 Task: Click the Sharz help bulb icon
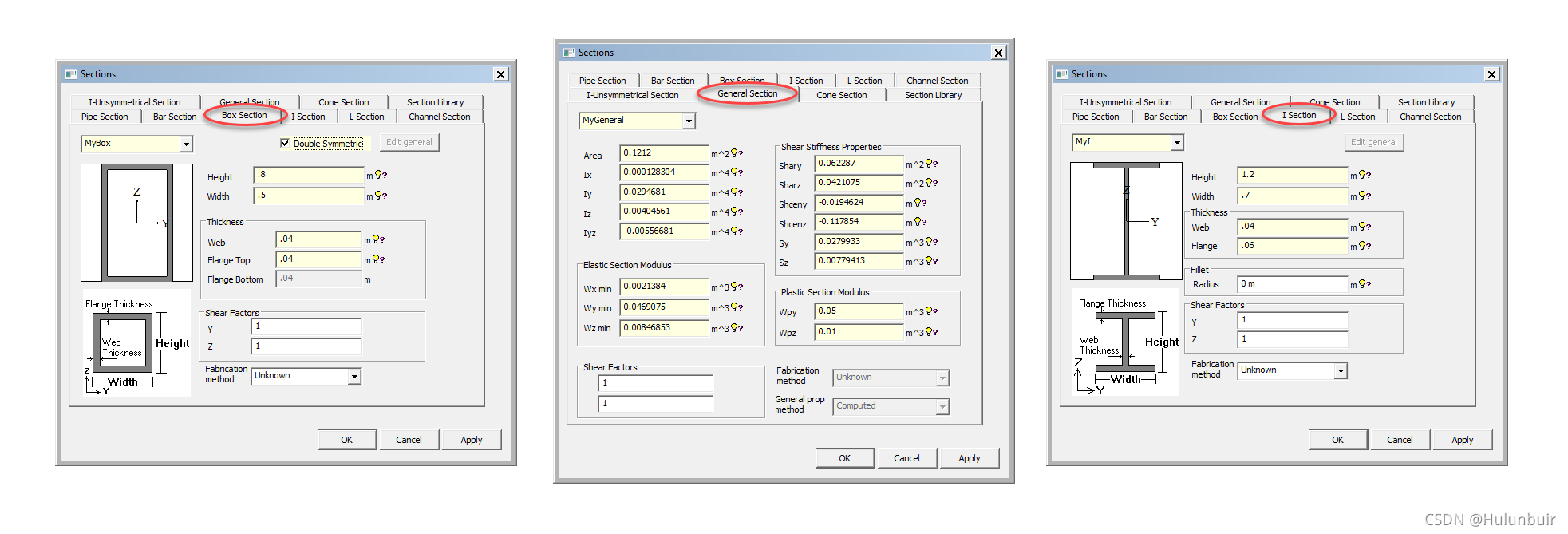(932, 183)
